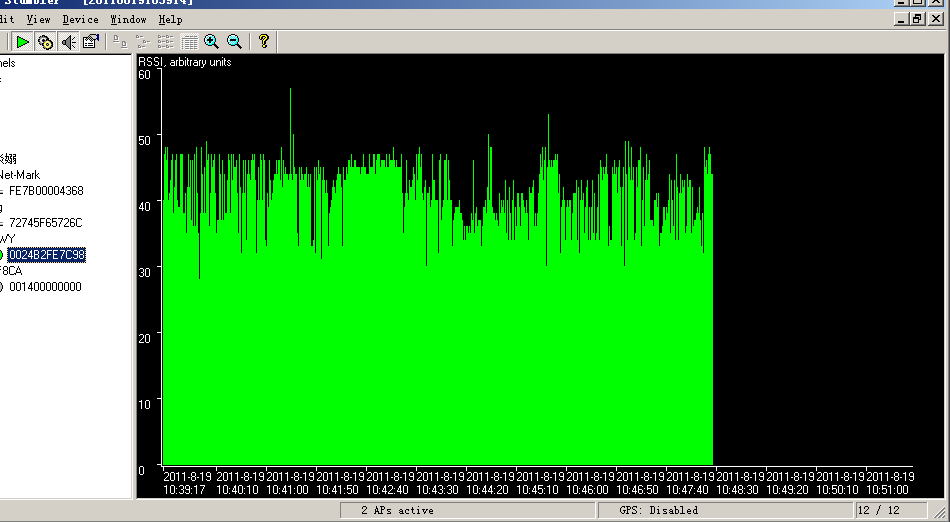Open the Device menu
The image size is (950, 522).
point(80,19)
